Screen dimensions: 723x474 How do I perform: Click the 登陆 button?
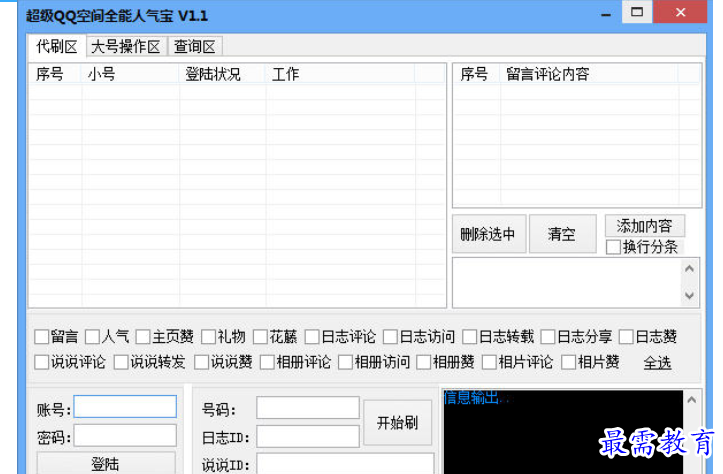(x=106, y=463)
